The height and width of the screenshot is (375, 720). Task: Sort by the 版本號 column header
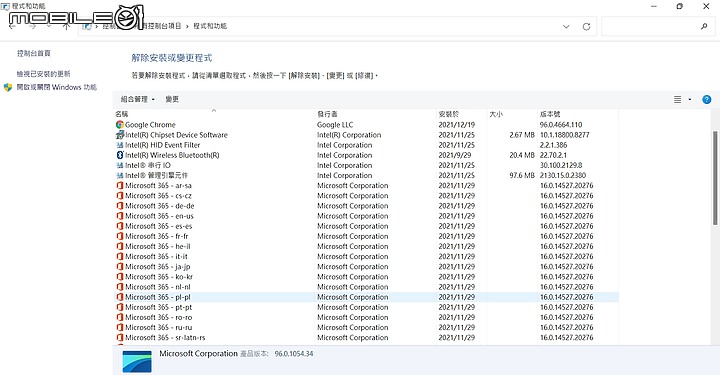550,114
